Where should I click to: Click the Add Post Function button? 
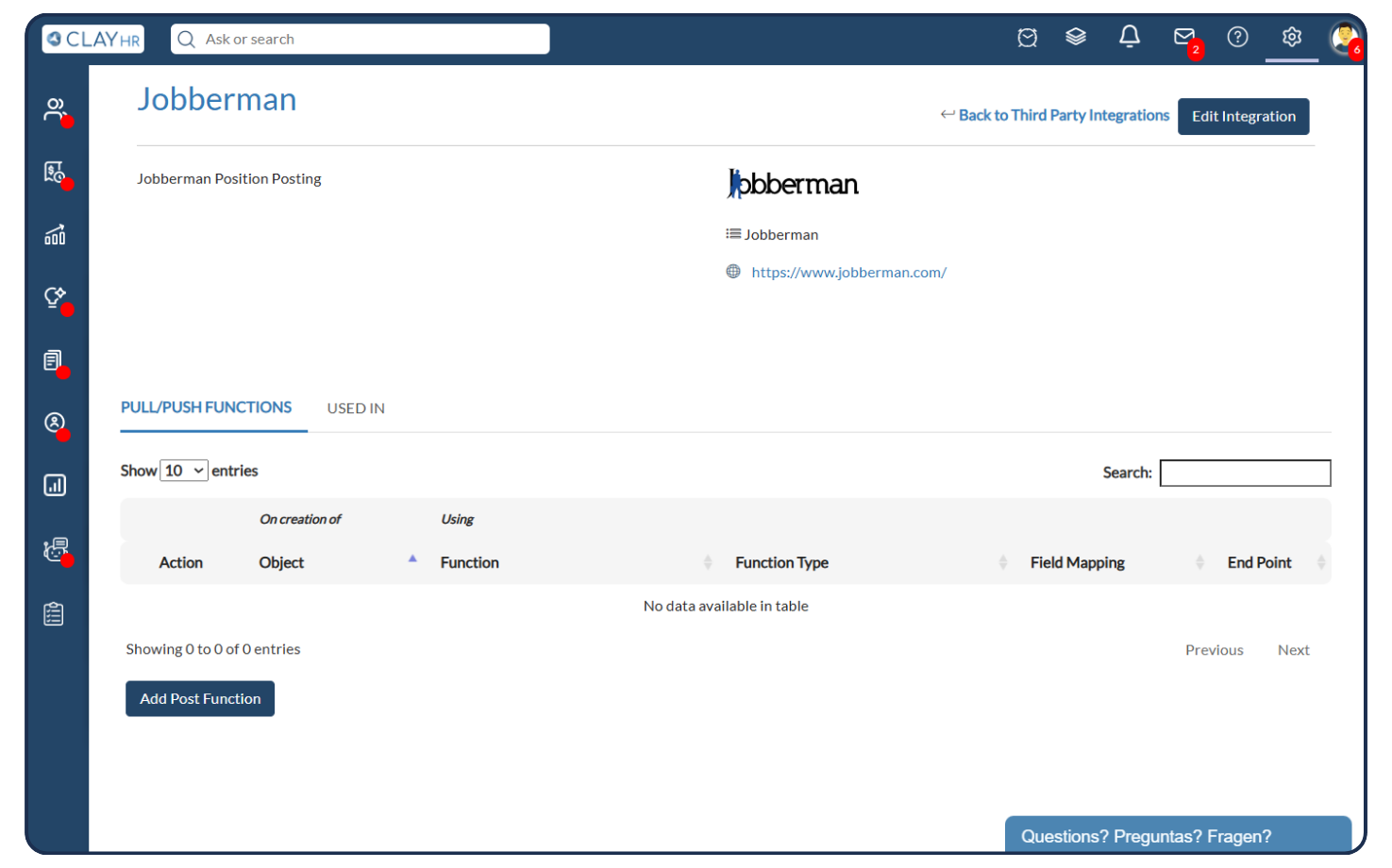click(x=200, y=699)
